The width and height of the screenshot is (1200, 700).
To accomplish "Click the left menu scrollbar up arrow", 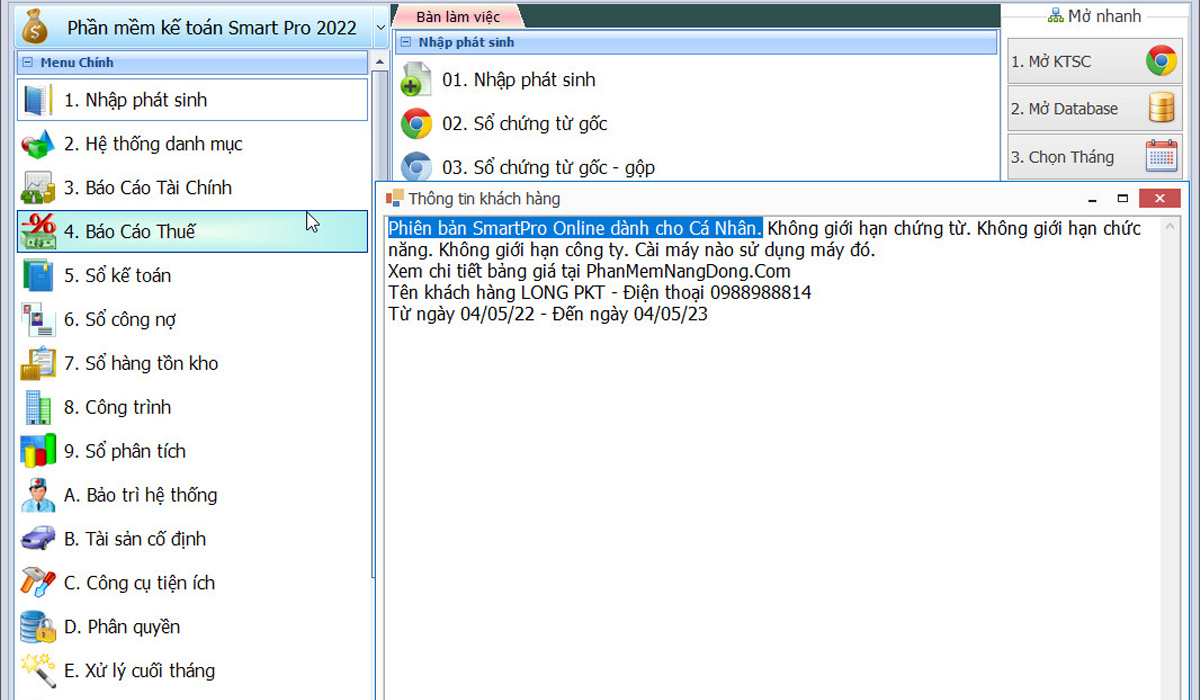I will [x=379, y=62].
